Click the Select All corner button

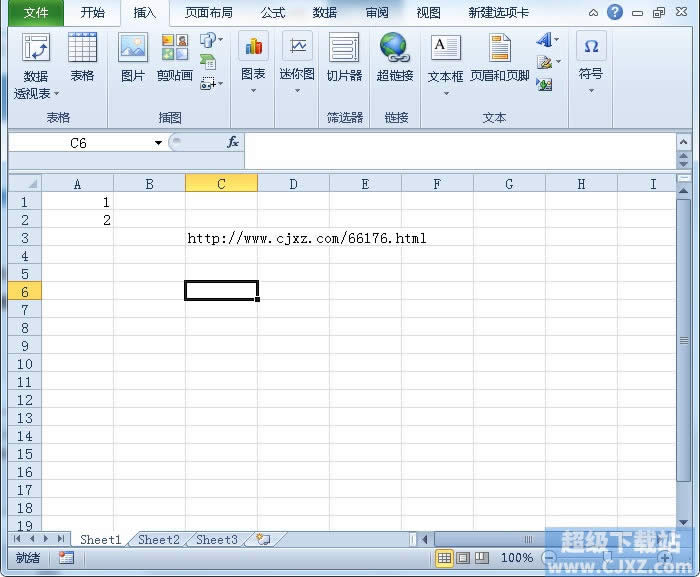point(25,184)
